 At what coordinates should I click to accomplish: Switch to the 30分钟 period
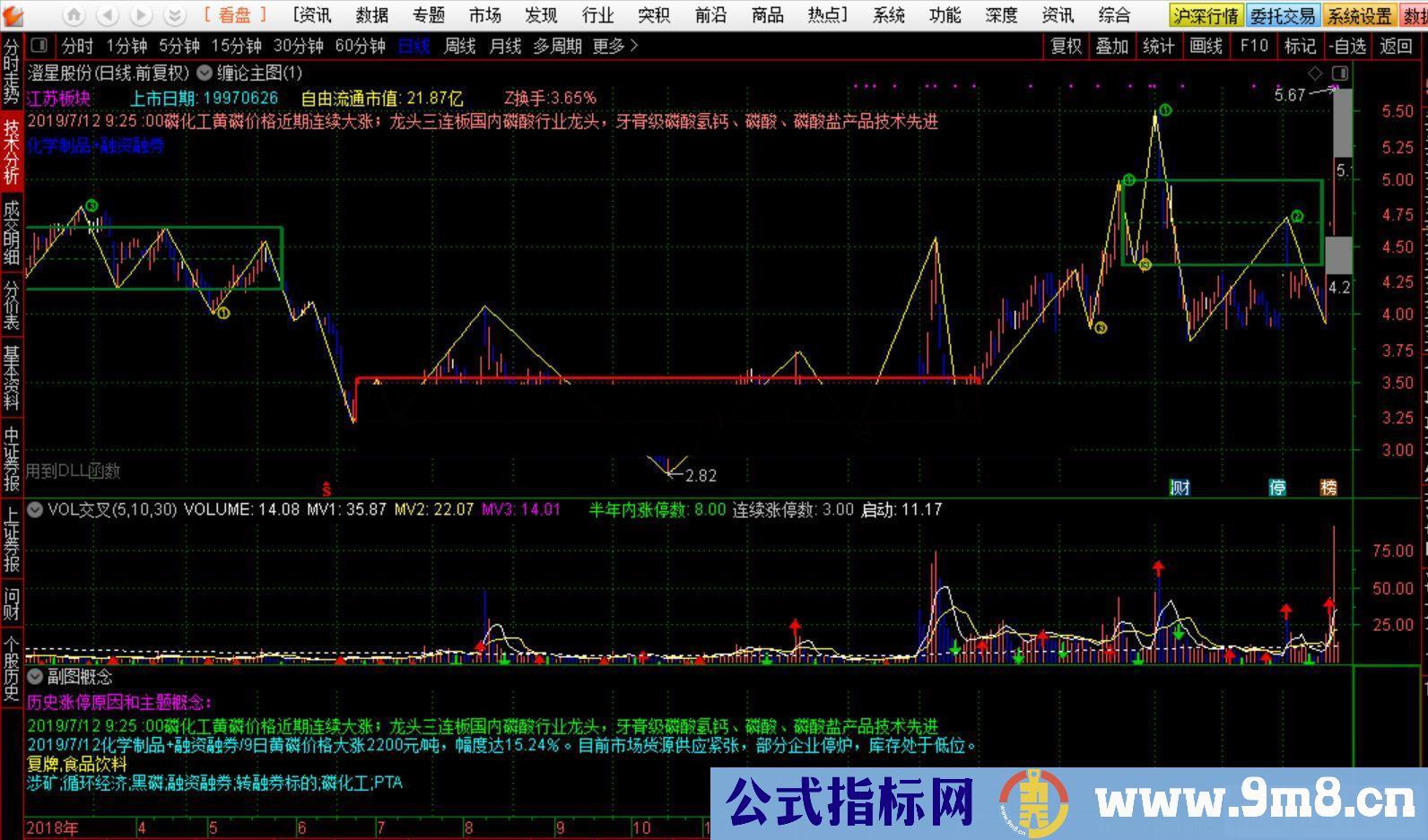(x=299, y=46)
